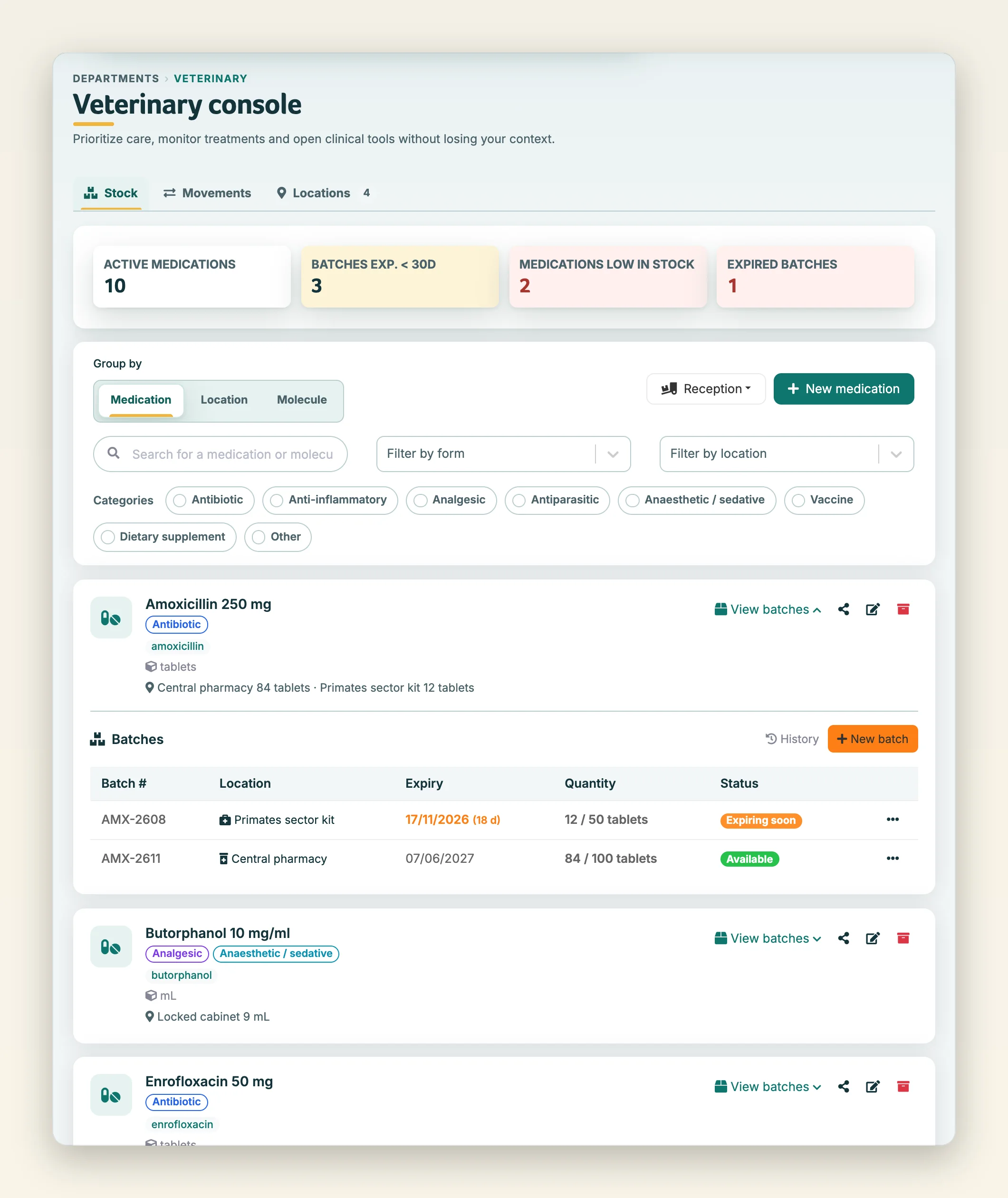This screenshot has width=1008, height=1198.
Task: Select the Other category chip
Action: [x=278, y=537]
